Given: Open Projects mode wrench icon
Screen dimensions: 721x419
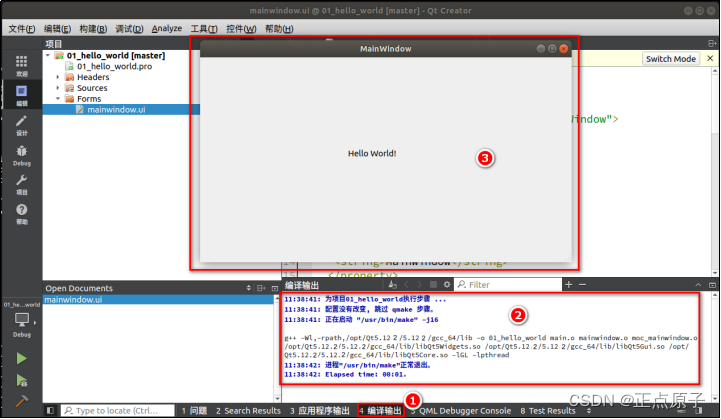Looking at the screenshot, I should (x=22, y=184).
